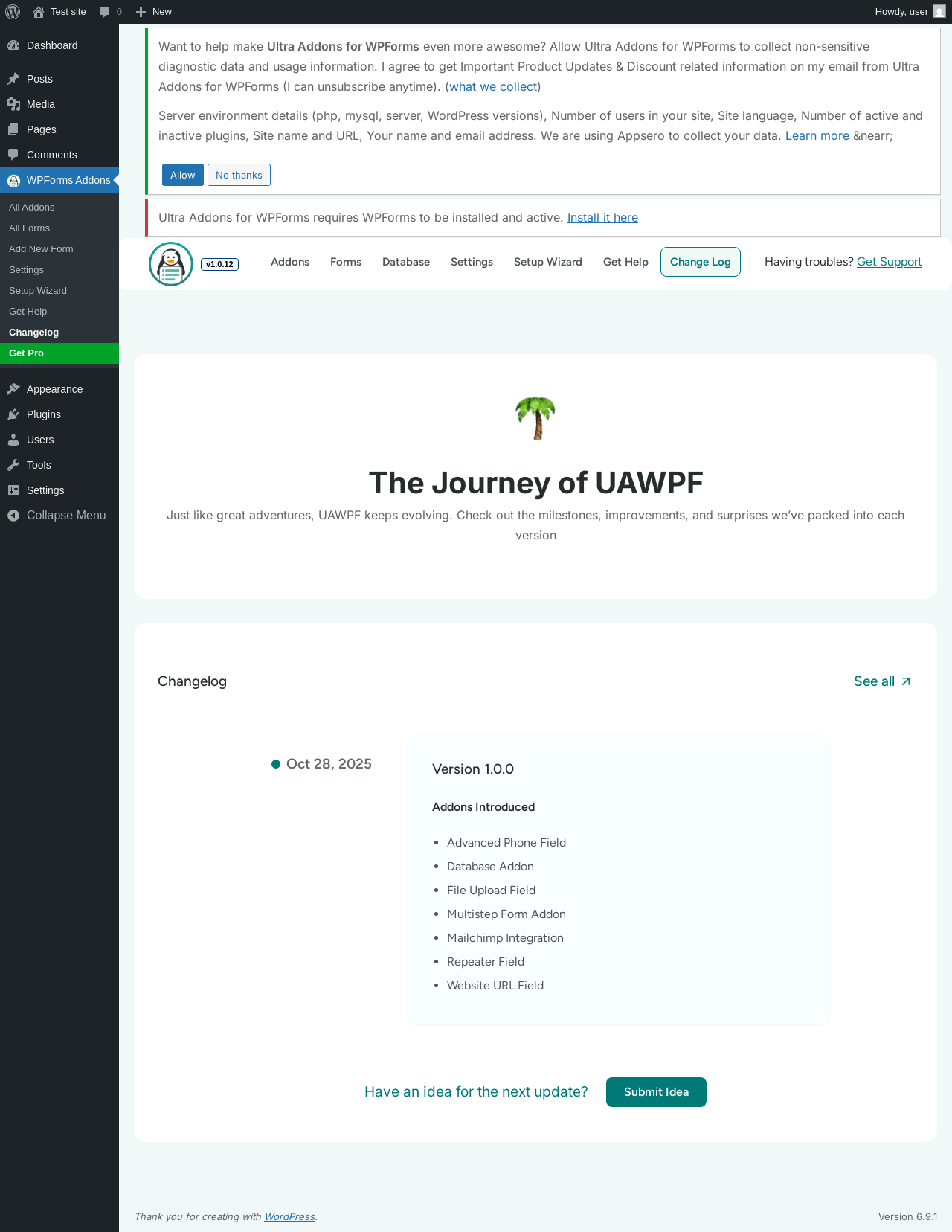Click the WordPress logo icon
Viewport: 952px width, 1232px height.
[x=13, y=12]
